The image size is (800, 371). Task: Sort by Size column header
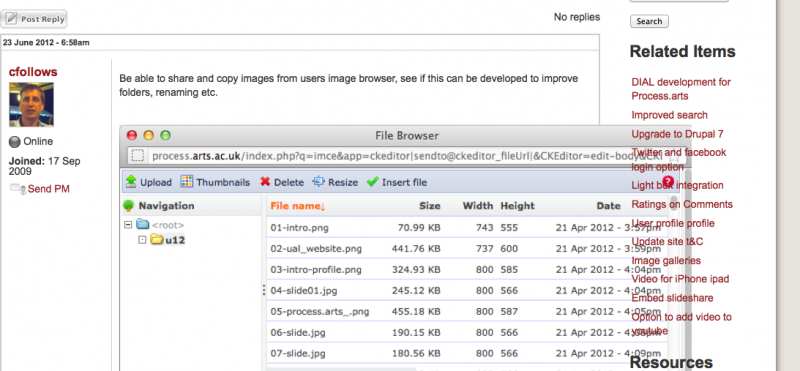pos(430,206)
